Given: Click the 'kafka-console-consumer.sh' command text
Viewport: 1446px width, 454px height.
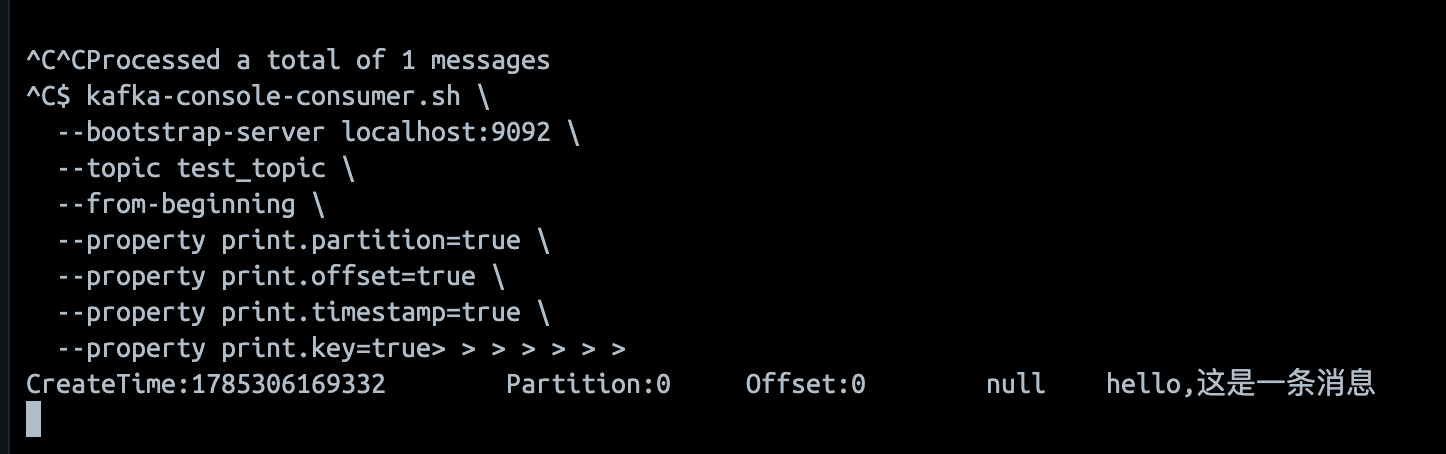Looking at the screenshot, I should point(274,96).
